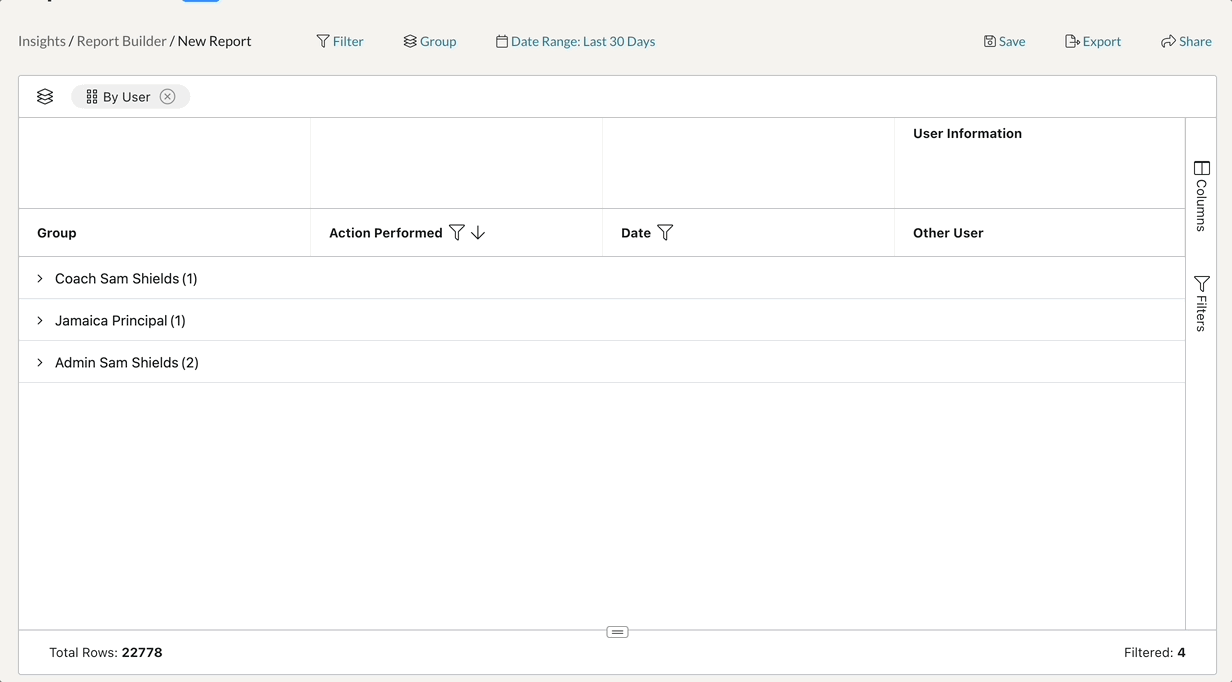Image resolution: width=1232 pixels, height=682 pixels.
Task: Click the Group button in toolbar
Action: pos(430,42)
